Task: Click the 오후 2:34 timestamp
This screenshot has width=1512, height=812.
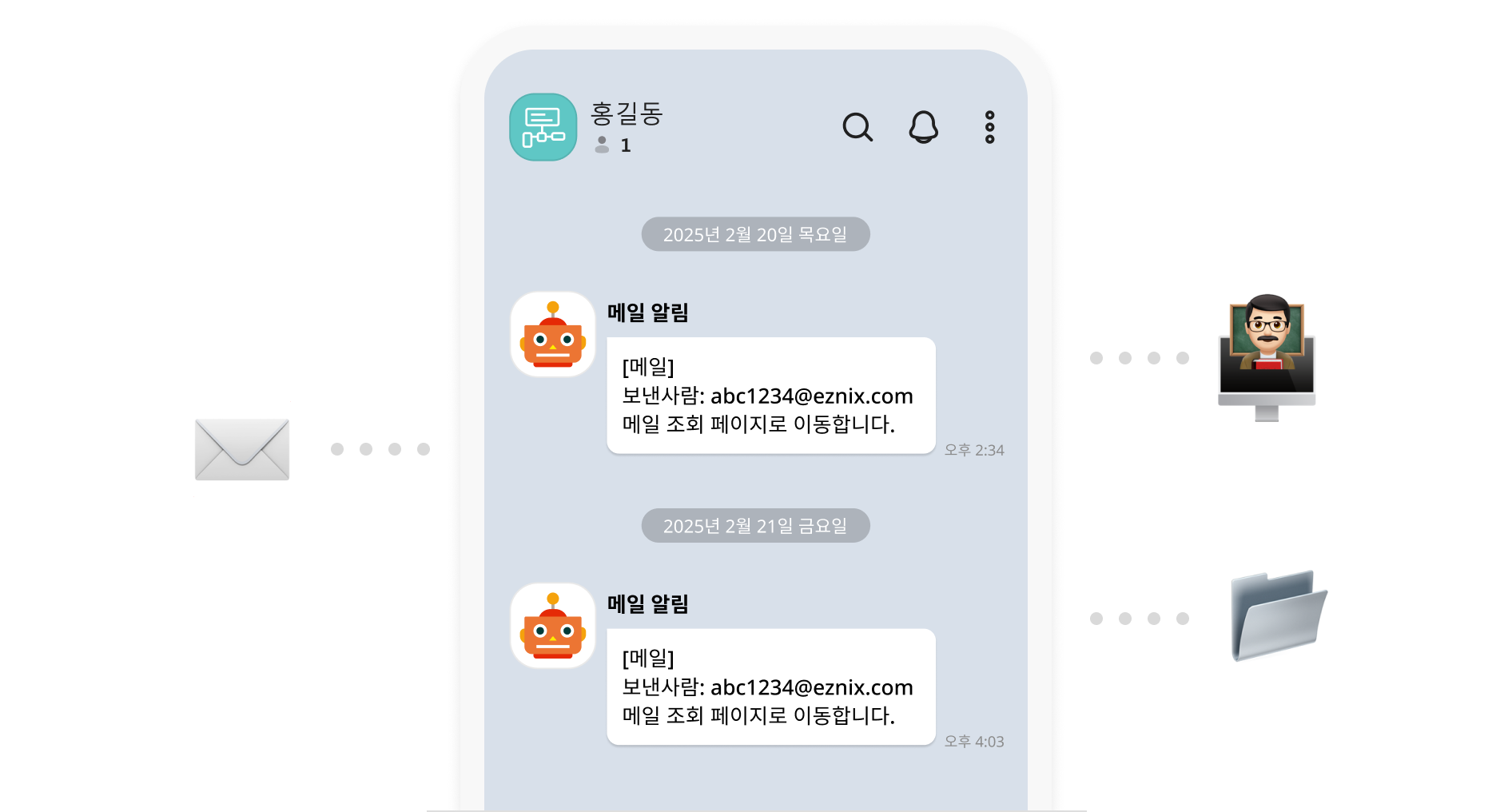Action: pyautogui.click(x=974, y=450)
